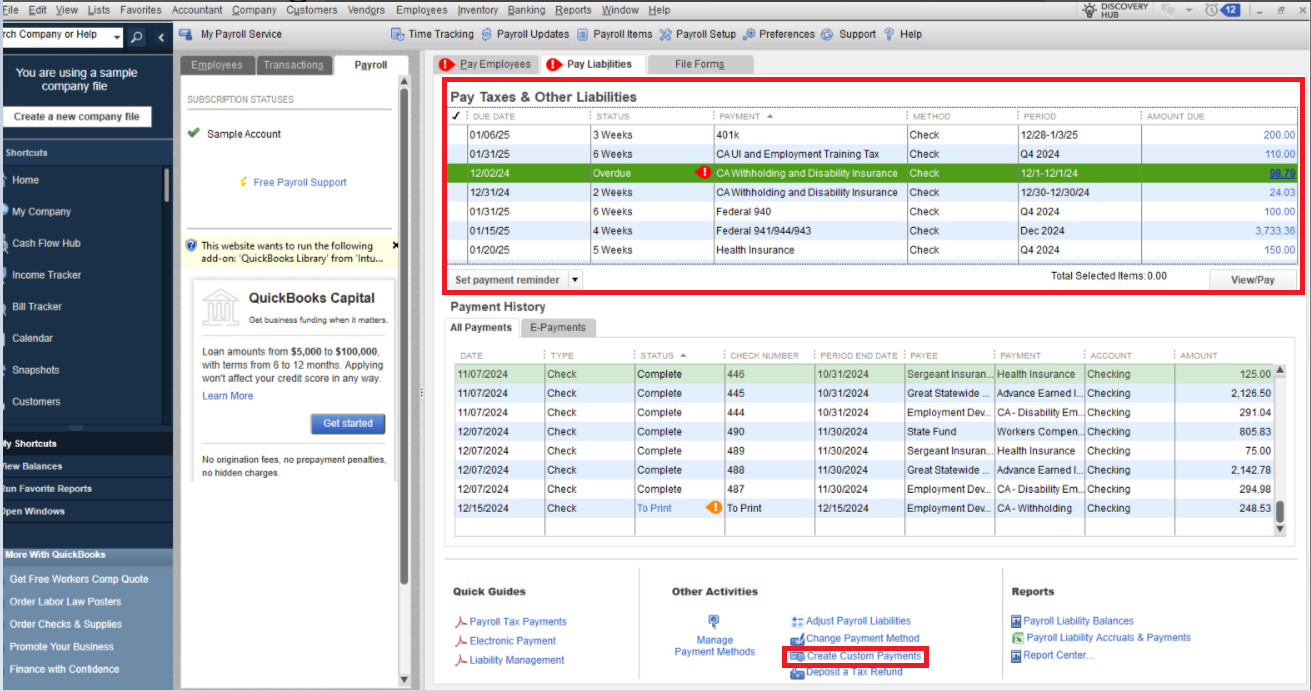Click the search magnifier icon
Image resolution: width=1311 pixels, height=691 pixels.
[137, 37]
